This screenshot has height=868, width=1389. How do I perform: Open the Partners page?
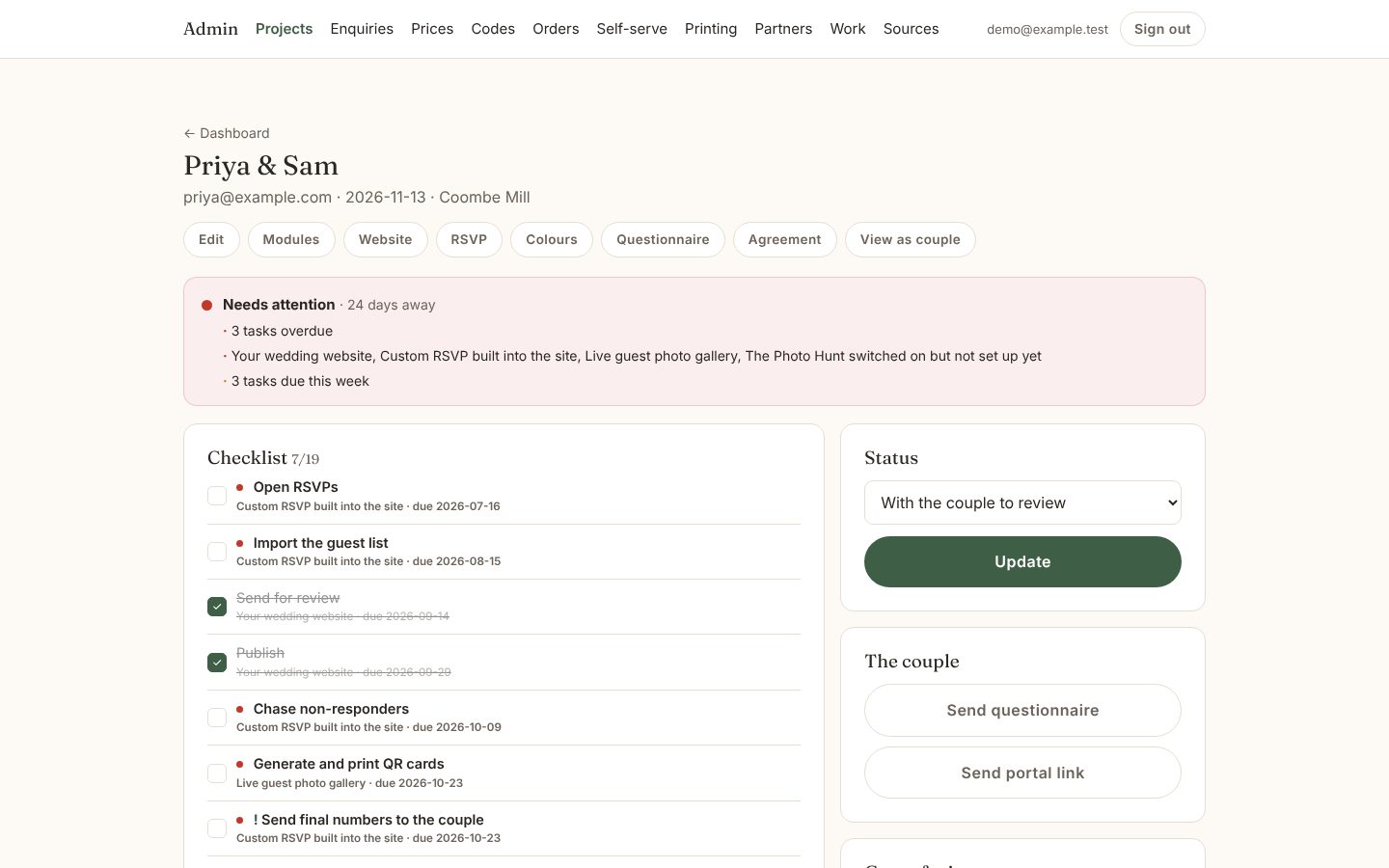point(783,29)
